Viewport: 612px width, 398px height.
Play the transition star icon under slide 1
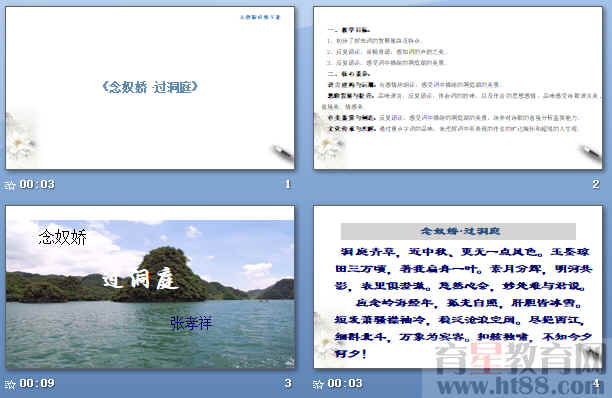(10, 185)
